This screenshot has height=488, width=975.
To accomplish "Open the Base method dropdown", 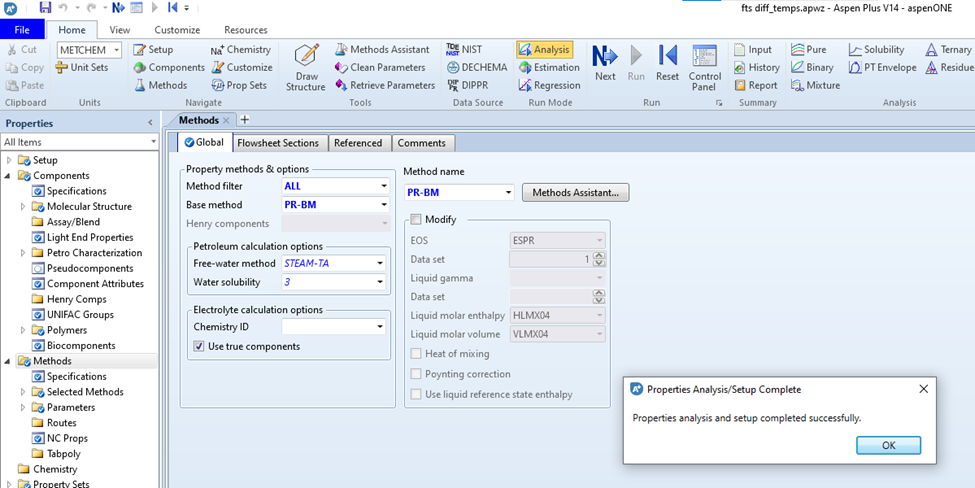I will pyautogui.click(x=384, y=205).
